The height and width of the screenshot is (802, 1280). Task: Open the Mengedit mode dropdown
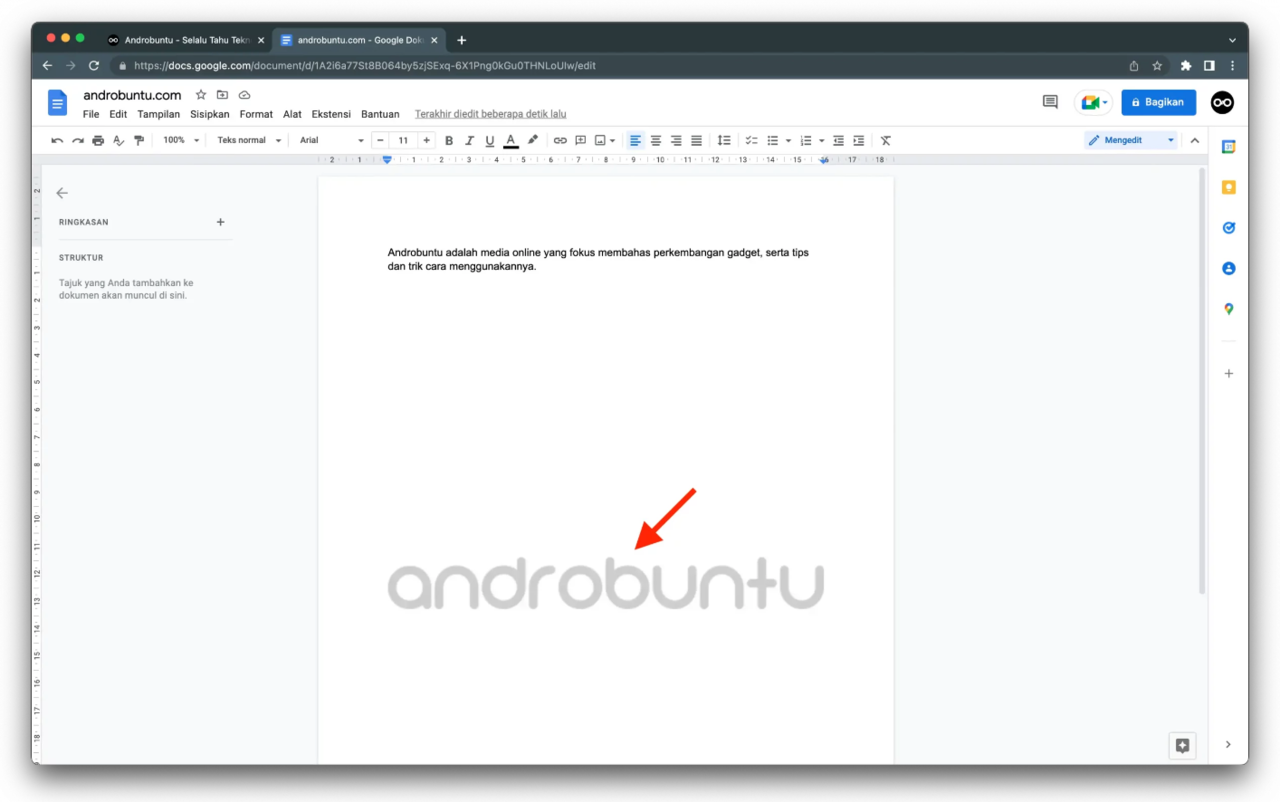[1131, 141]
